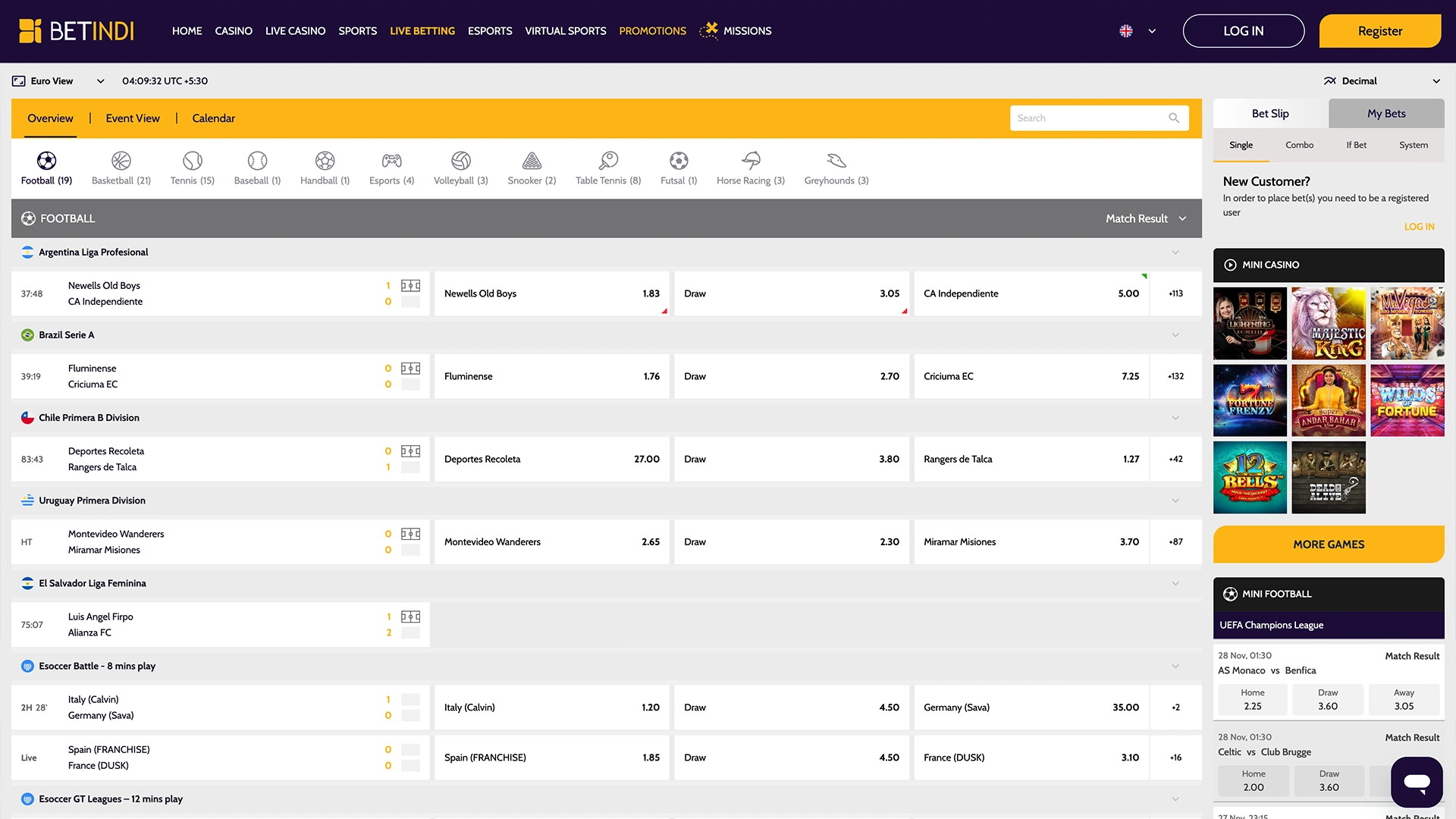Open pitch view for Fluminense match
1456x819 pixels.
(x=410, y=369)
